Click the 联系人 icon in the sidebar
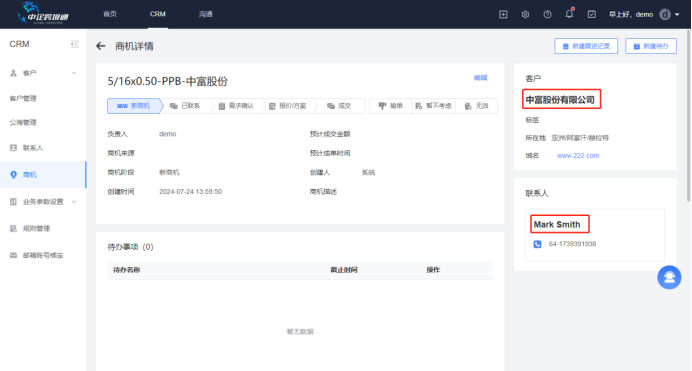692x371 pixels. coord(13,148)
